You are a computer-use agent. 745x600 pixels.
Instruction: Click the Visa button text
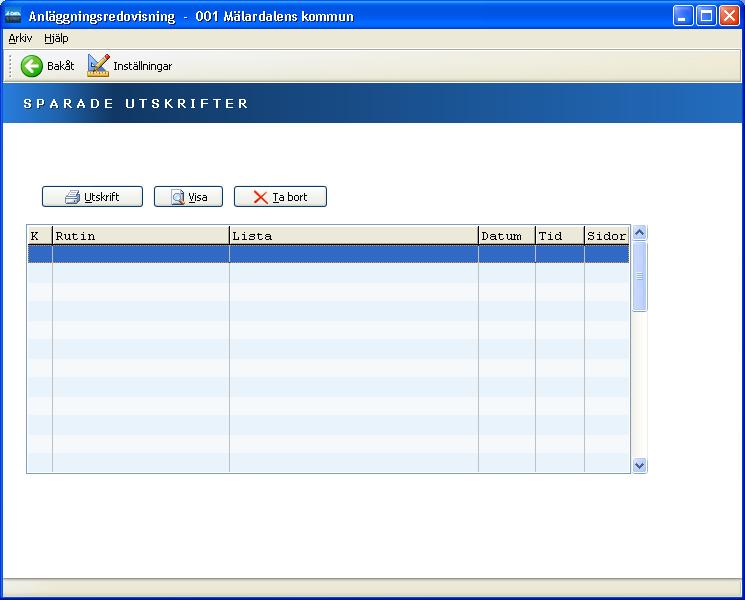pos(198,197)
